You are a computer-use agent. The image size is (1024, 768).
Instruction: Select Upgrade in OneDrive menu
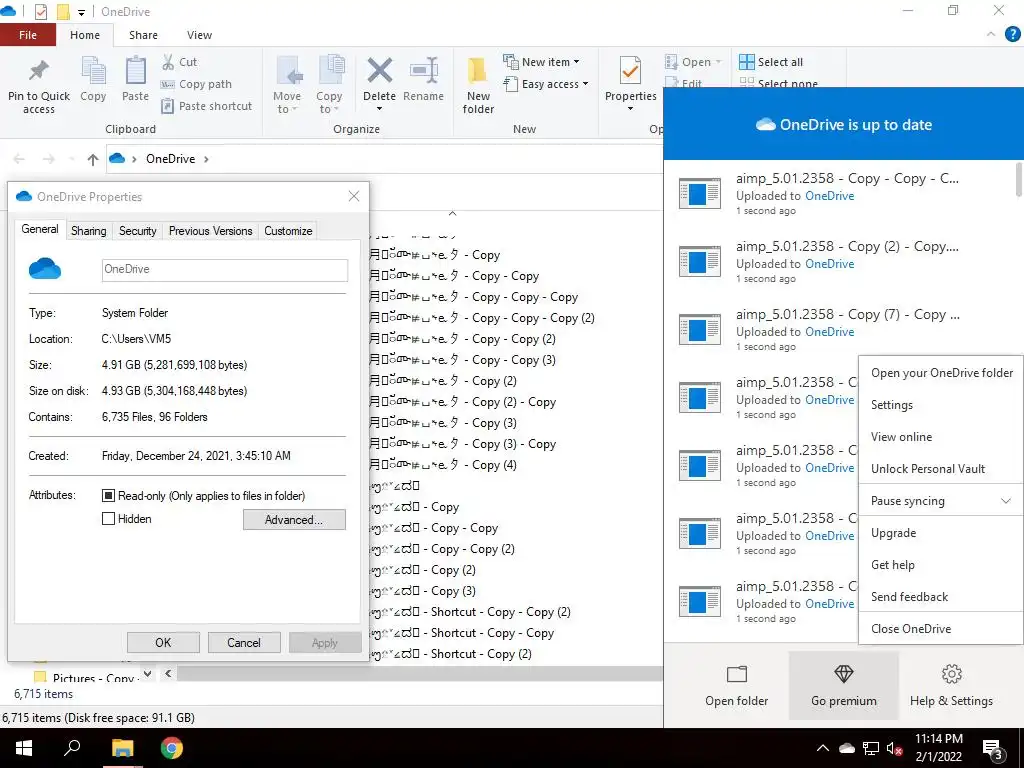[941, 533]
